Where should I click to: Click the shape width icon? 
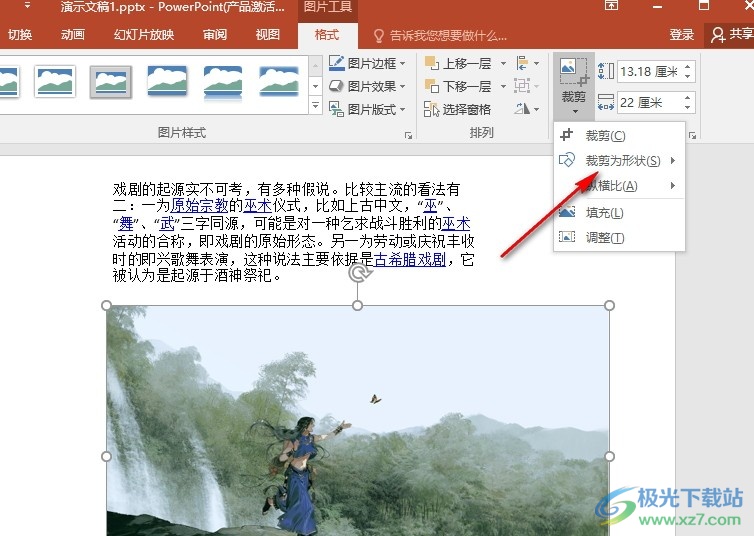point(605,102)
